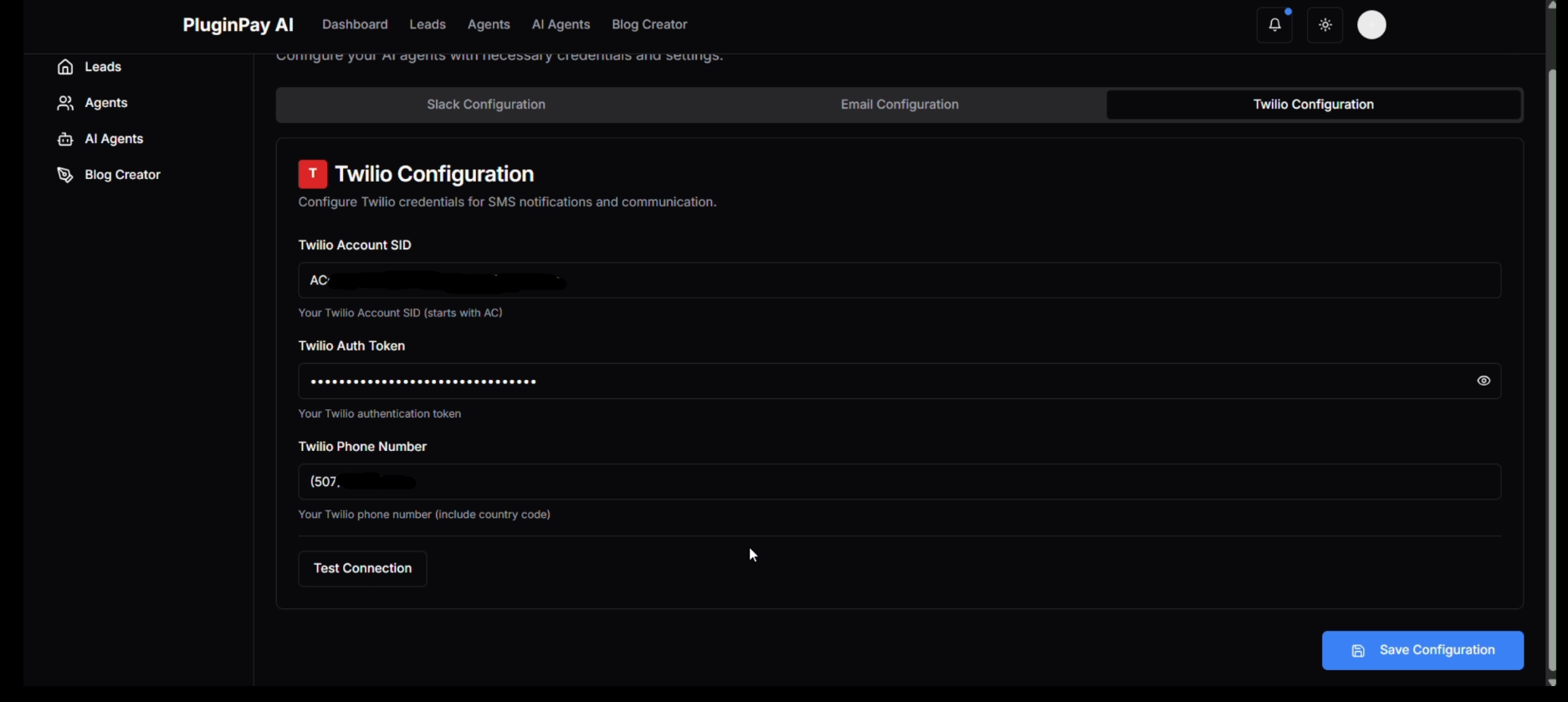Open AI Agents in the top navigation

pyautogui.click(x=561, y=24)
